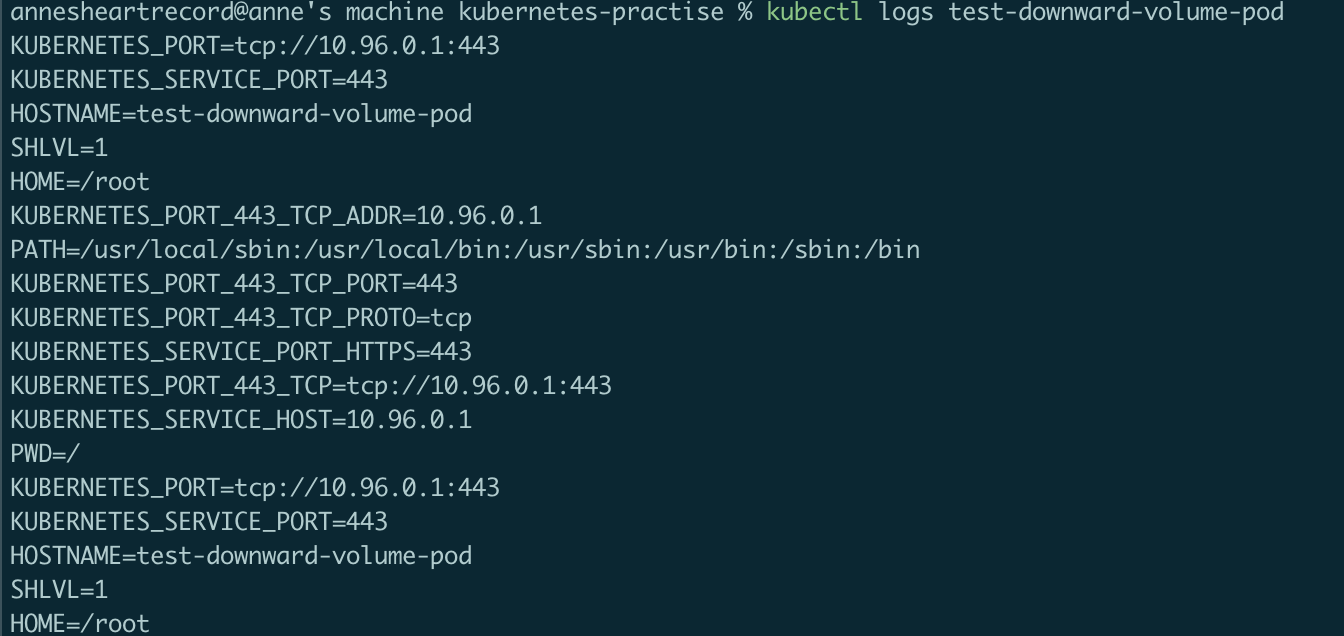
Task: Click the PWD=/ output line
Action: pos(45,454)
